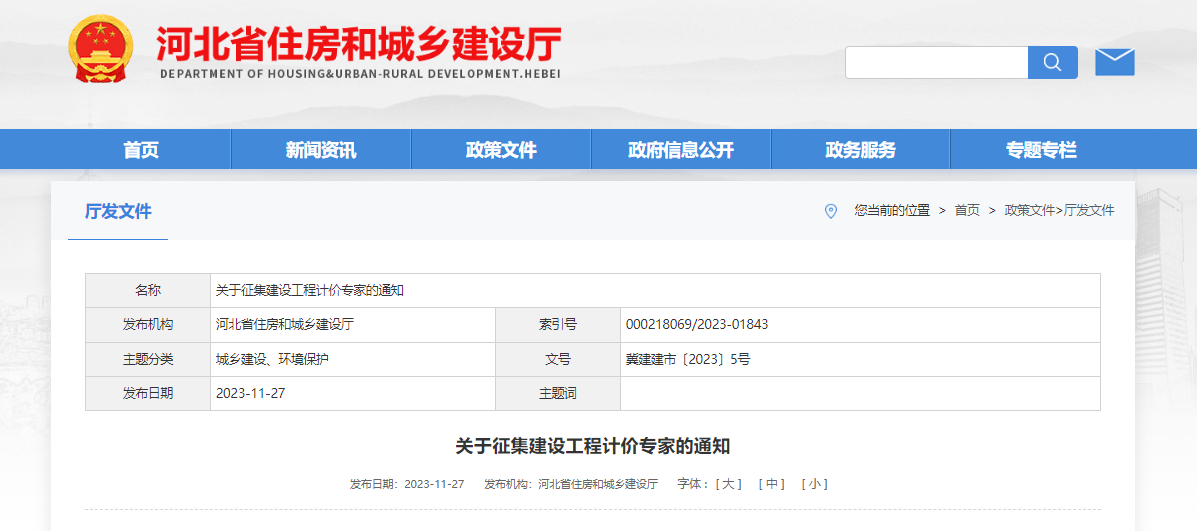Open the 专题专栏 navigation menu
This screenshot has width=1197, height=531.
point(1041,150)
